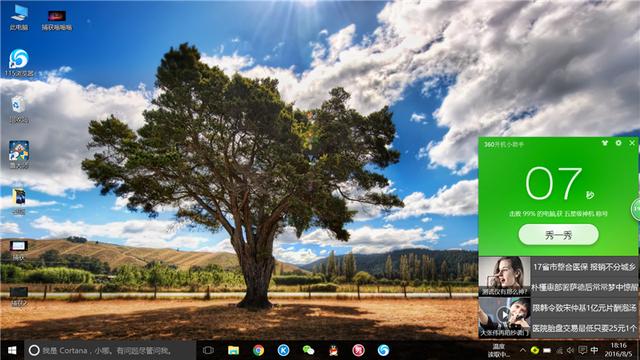Image resolution: width=640 pixels, height=360 pixels.
Task: Open the skin icon in 360 popup
Action: pyautogui.click(x=605, y=143)
